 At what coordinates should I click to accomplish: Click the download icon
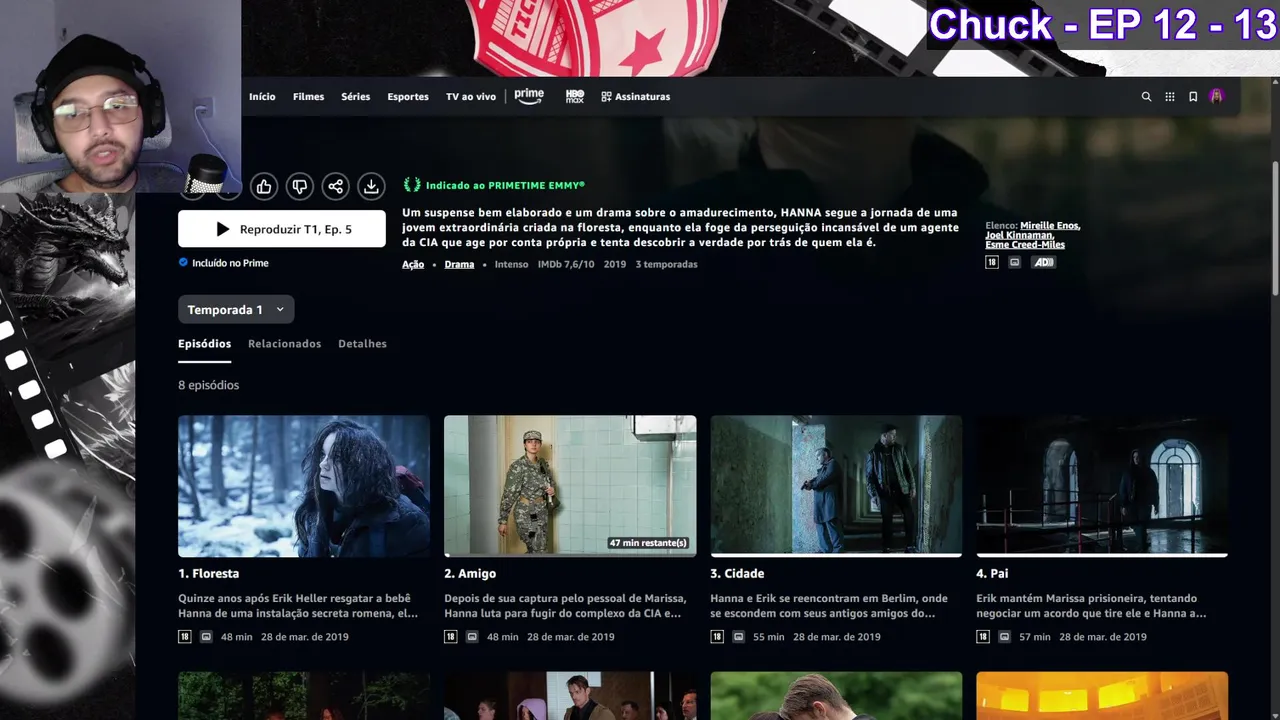click(x=371, y=186)
